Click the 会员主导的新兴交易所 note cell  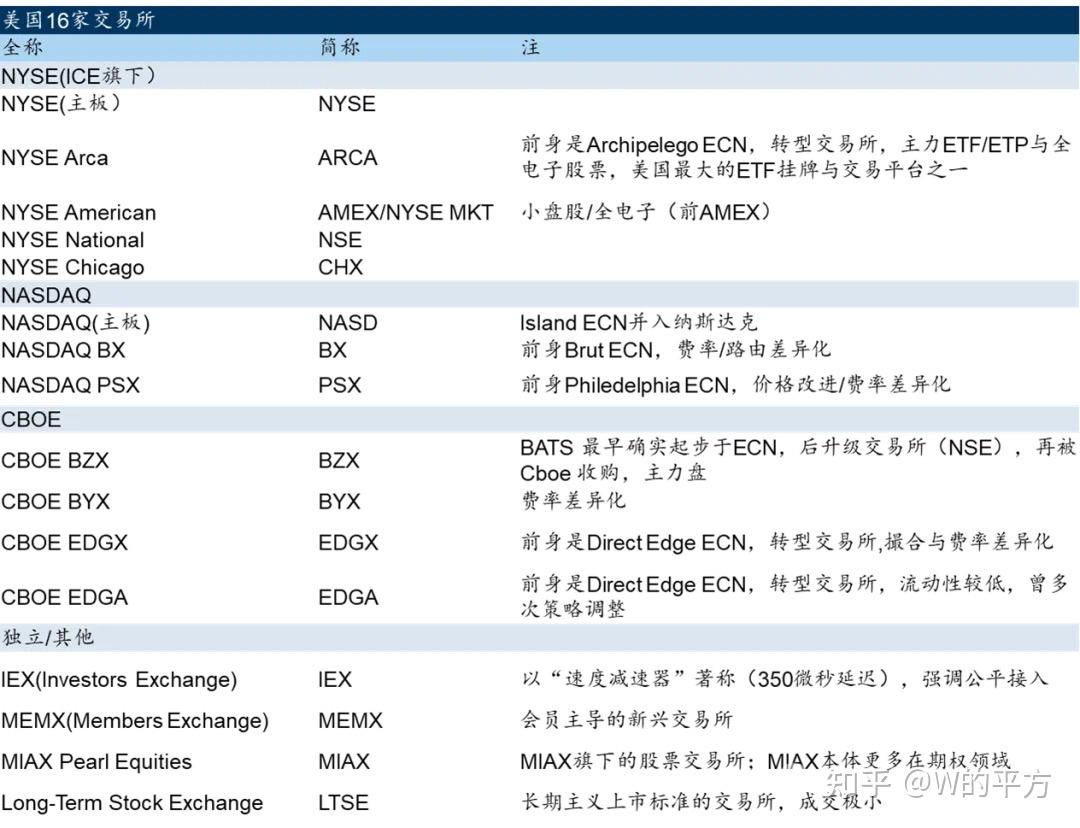[x=626, y=720]
